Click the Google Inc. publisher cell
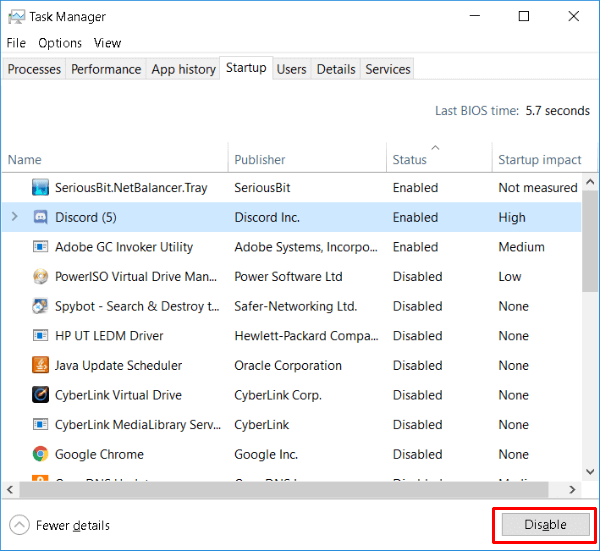600x551 pixels. [x=266, y=454]
